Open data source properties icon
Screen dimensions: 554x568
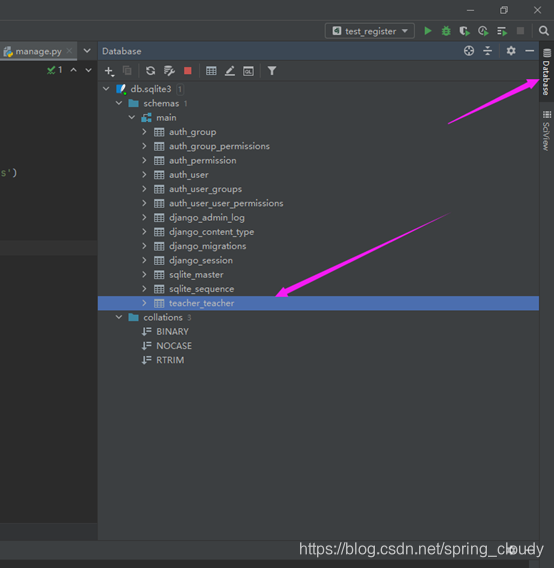[x=169, y=71]
